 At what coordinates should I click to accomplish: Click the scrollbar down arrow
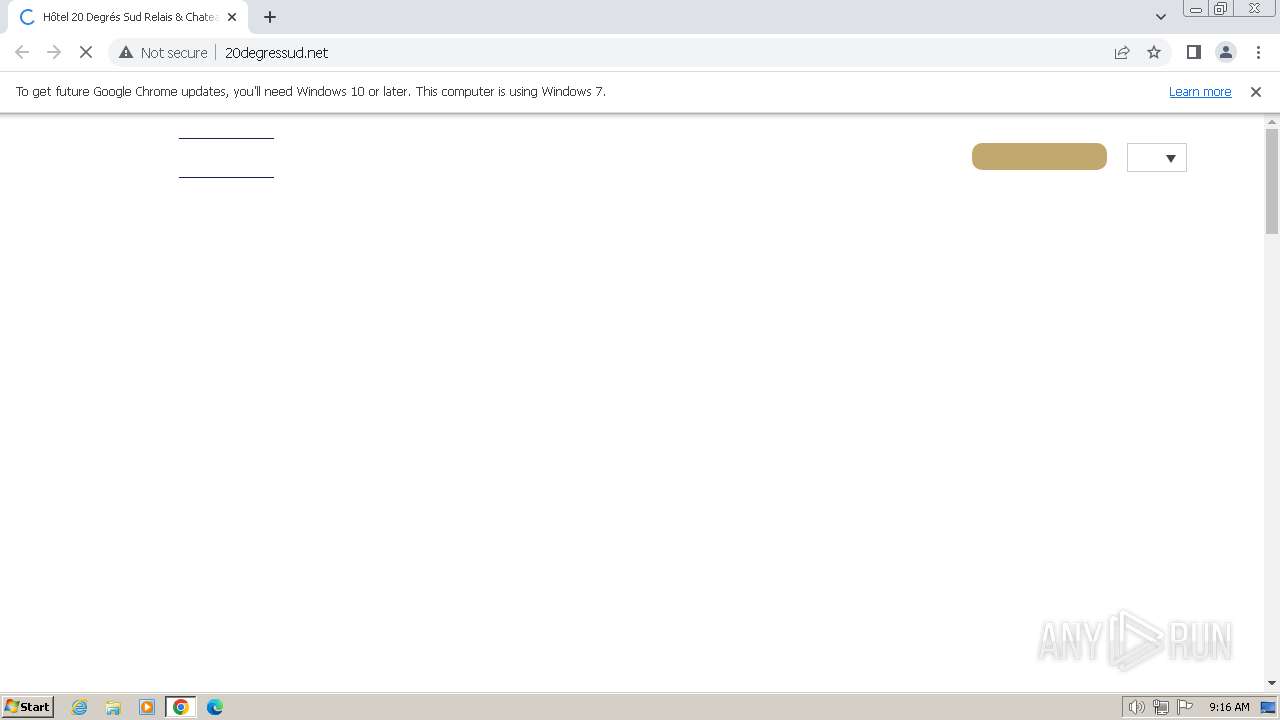[x=1272, y=683]
